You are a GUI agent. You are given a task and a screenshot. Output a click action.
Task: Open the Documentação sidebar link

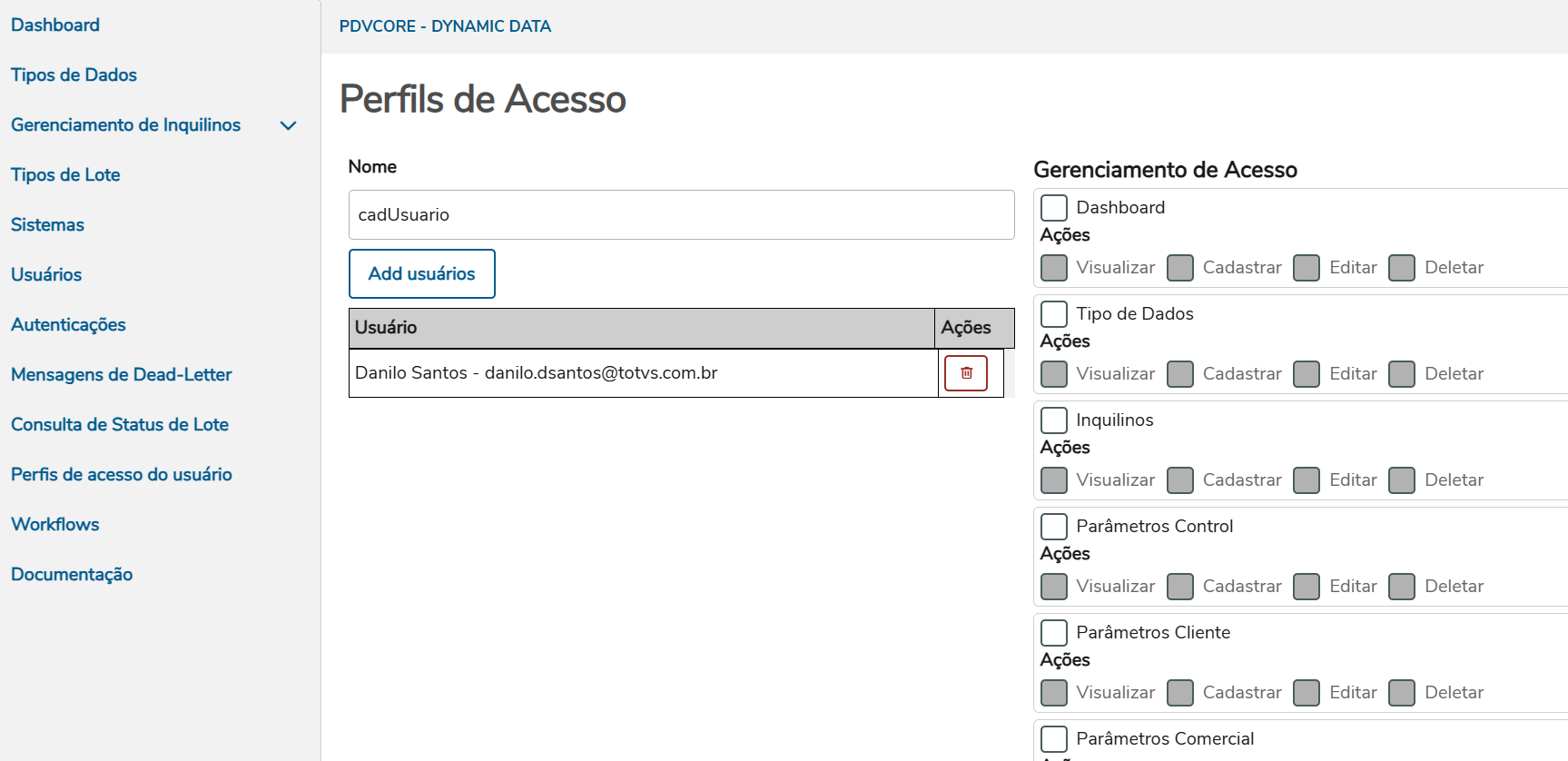[x=72, y=575]
